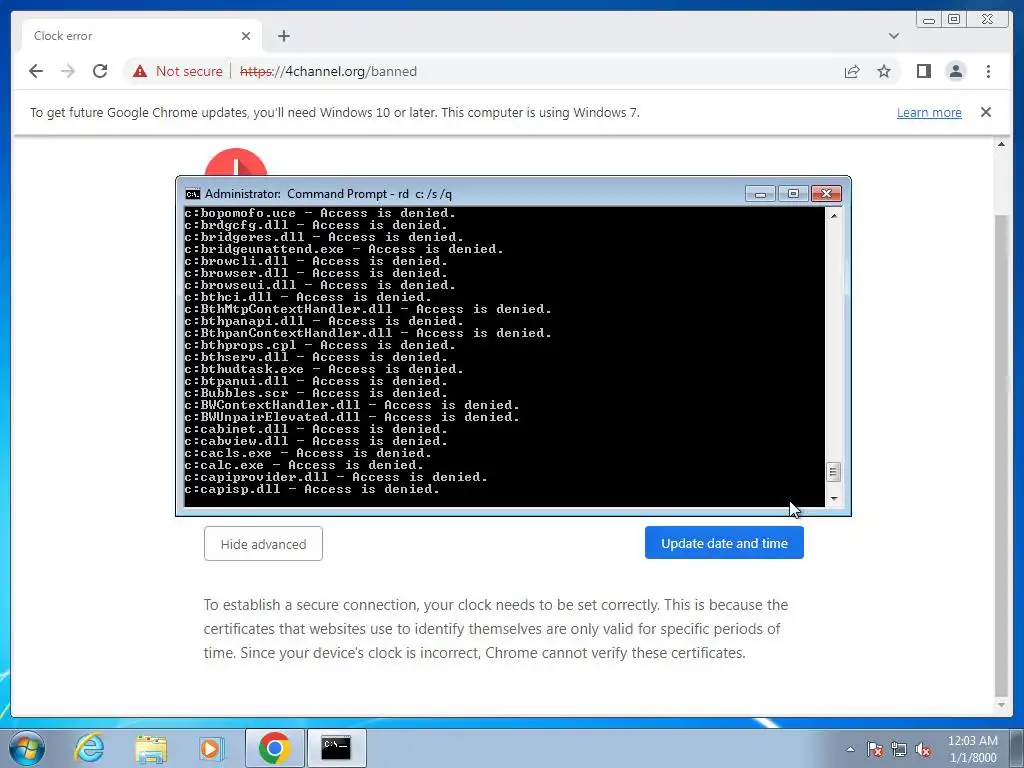Click Hide advanced button
1024x768 pixels.
coord(263,543)
